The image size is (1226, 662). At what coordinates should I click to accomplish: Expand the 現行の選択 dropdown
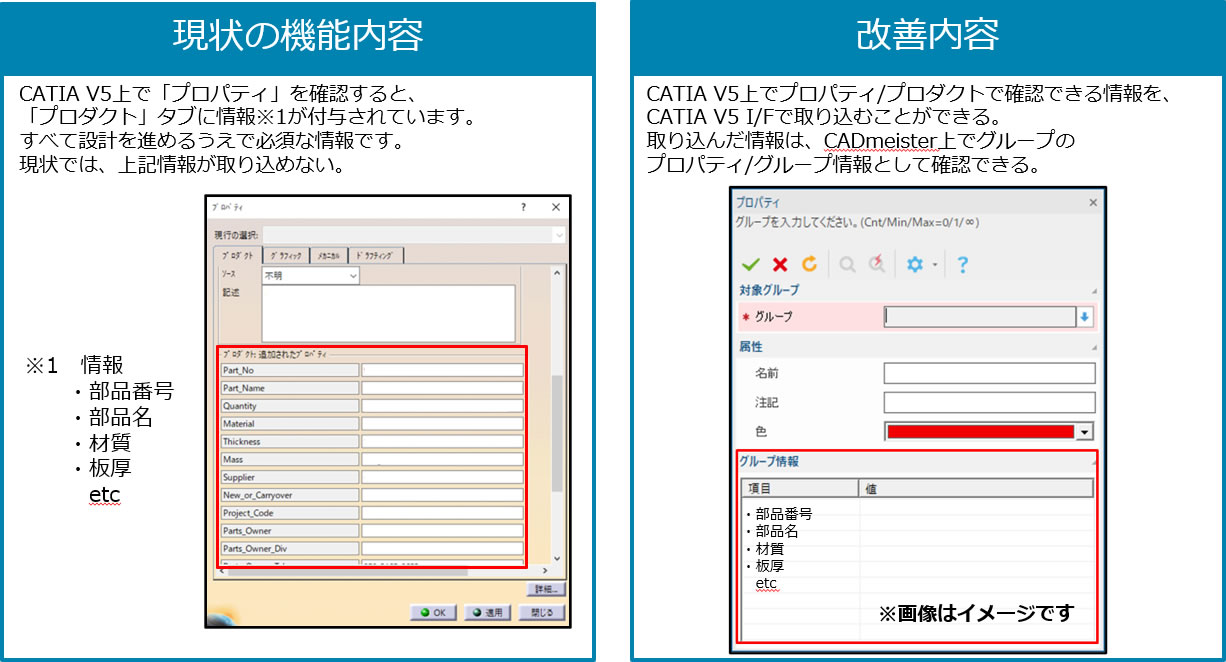[557, 234]
